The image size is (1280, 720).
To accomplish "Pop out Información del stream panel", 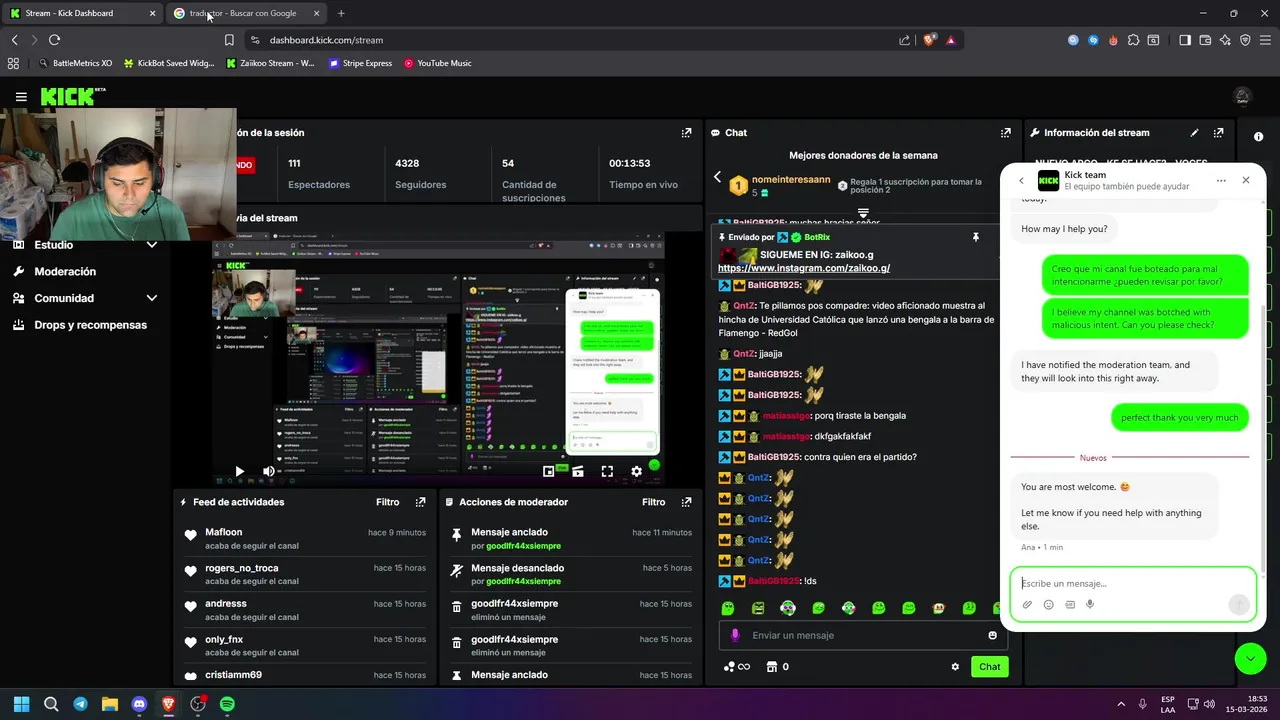I will (x=1218, y=132).
